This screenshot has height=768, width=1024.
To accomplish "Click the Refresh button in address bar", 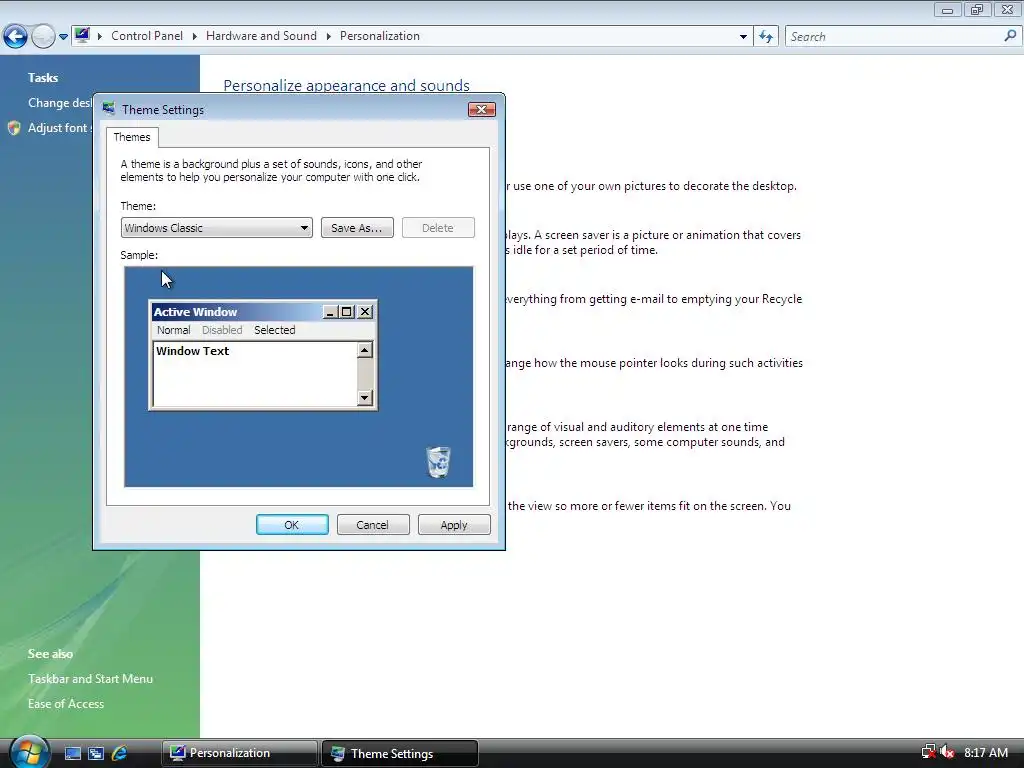I will point(766,37).
